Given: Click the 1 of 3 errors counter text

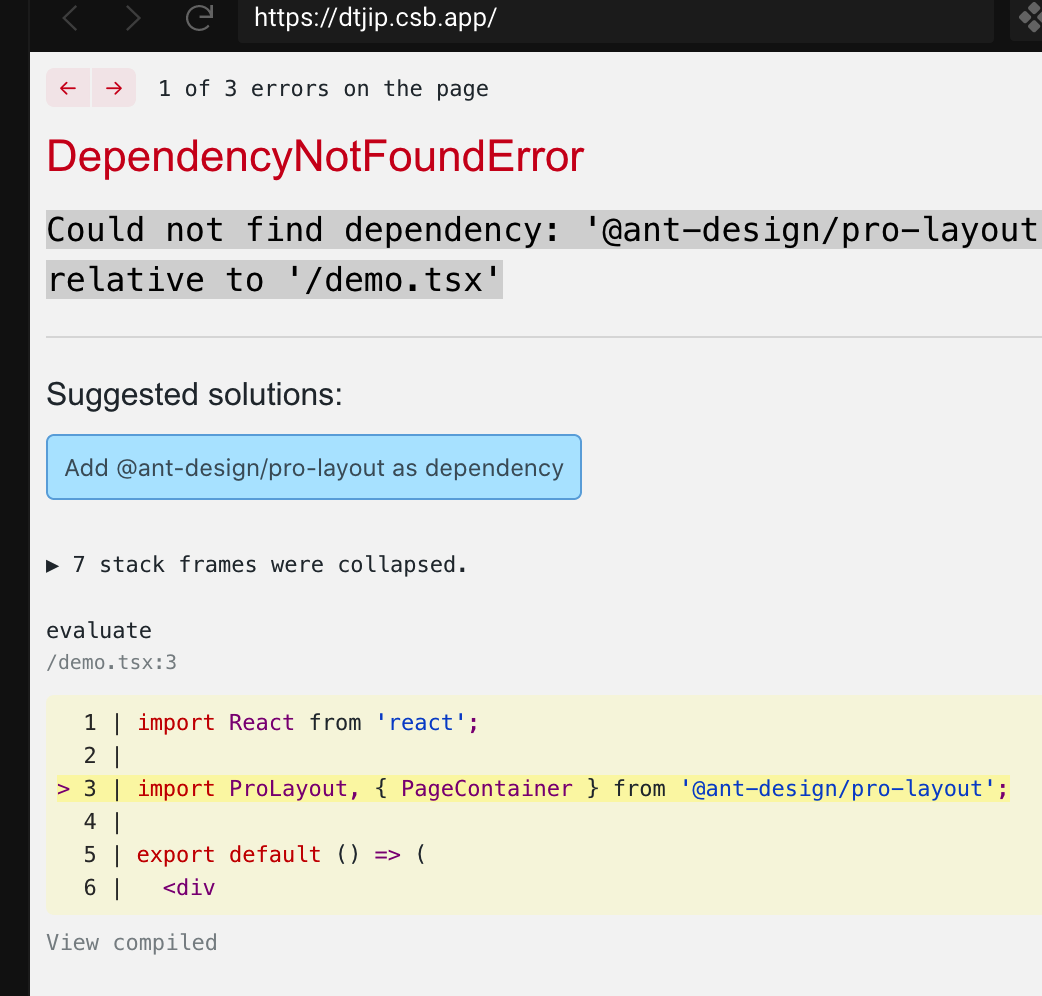Looking at the screenshot, I should 322,88.
